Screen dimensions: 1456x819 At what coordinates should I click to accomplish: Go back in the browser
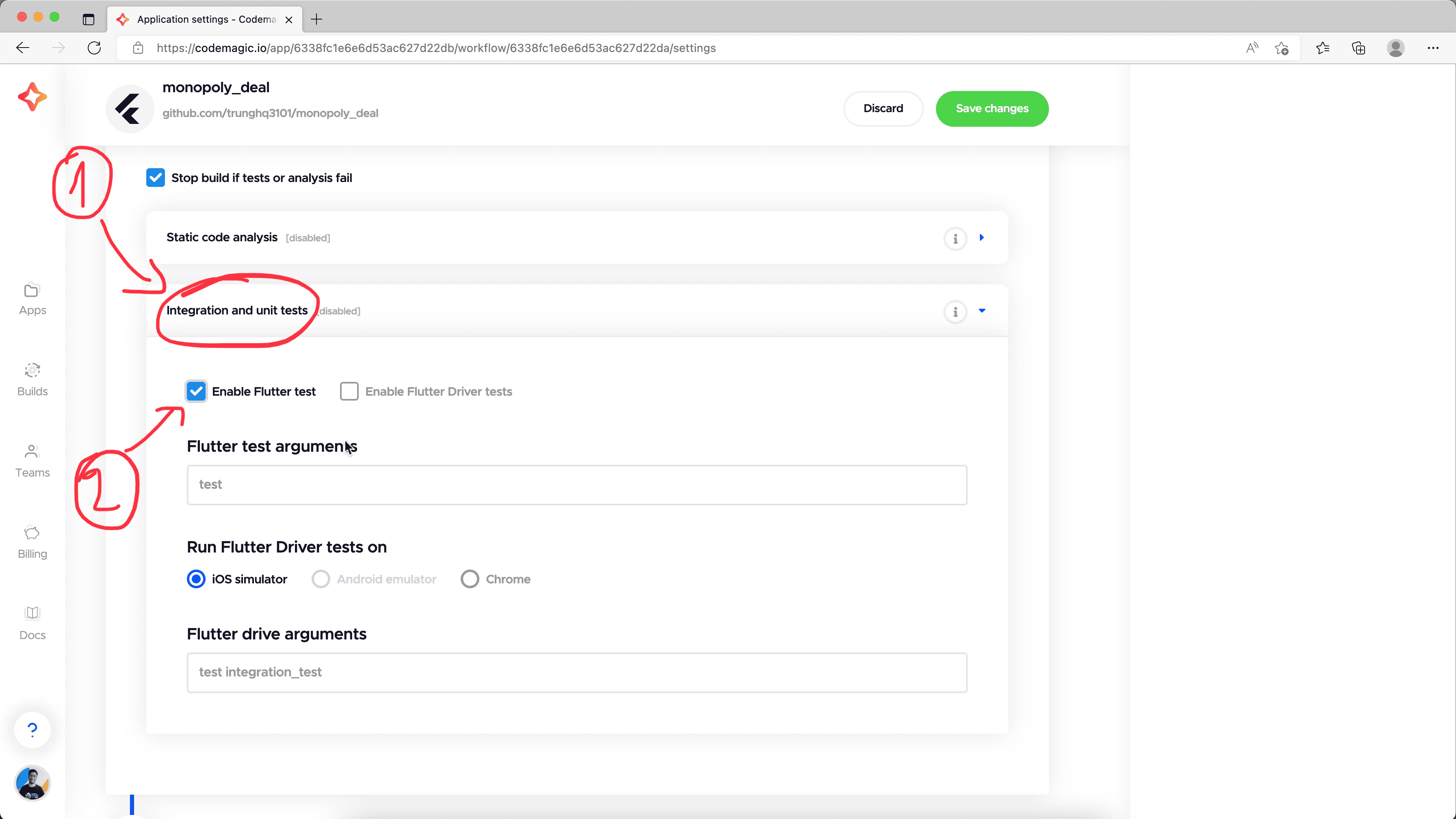23,48
